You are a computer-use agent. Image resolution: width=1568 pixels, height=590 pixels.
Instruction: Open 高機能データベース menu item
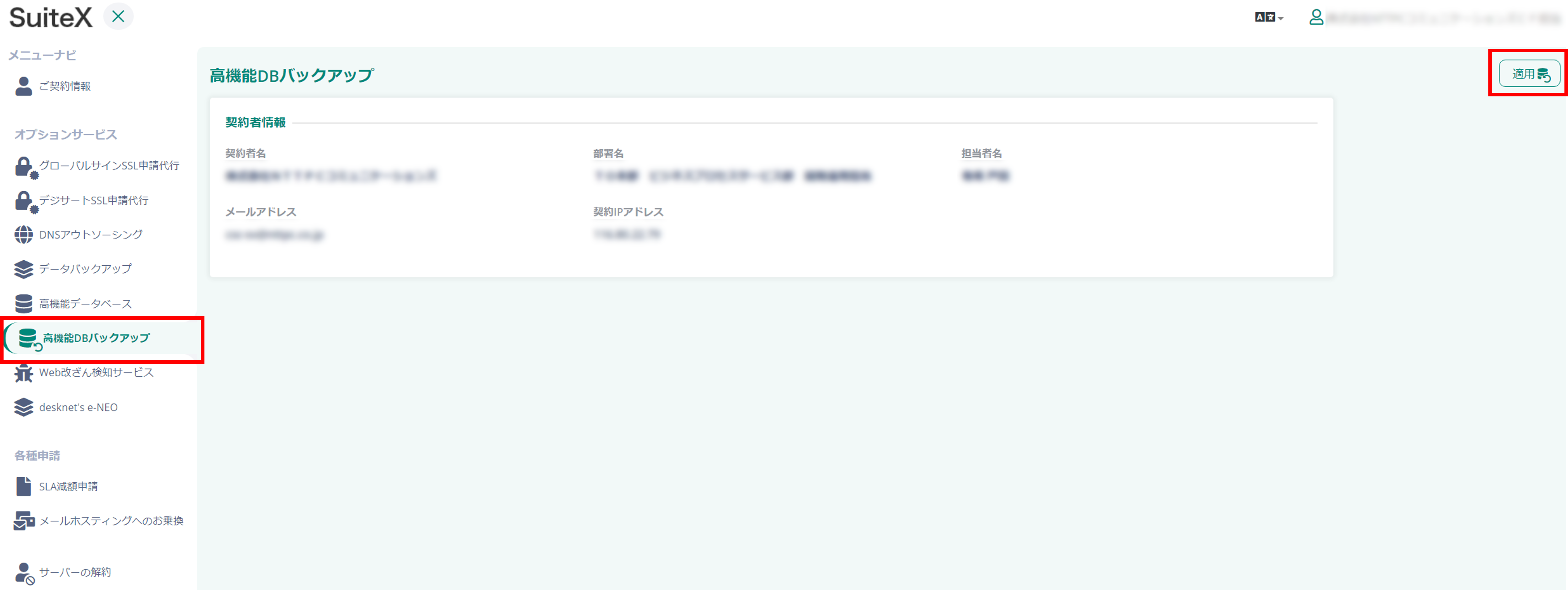[85, 303]
